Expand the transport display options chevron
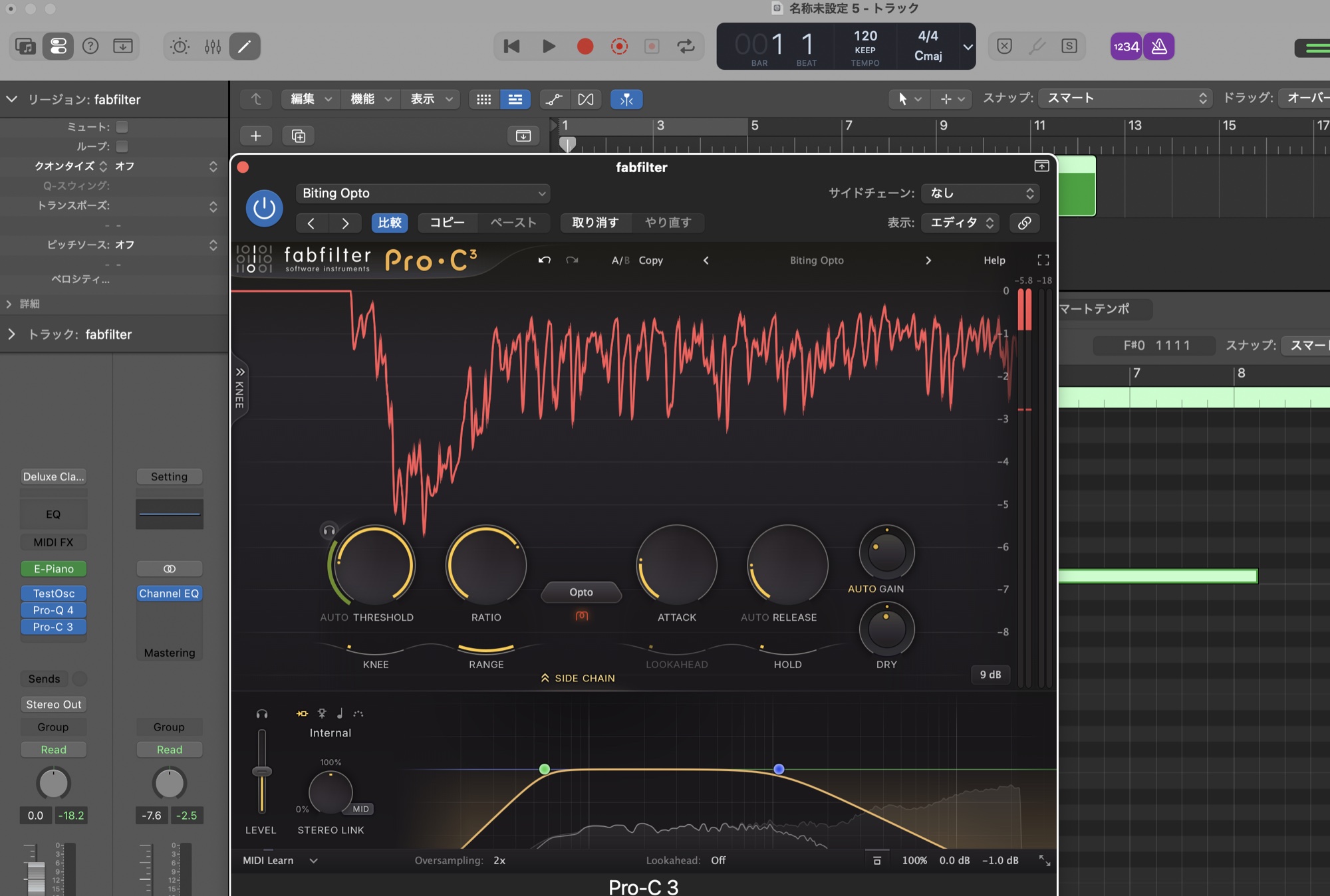This screenshot has width=1330, height=896. pyautogui.click(x=968, y=47)
